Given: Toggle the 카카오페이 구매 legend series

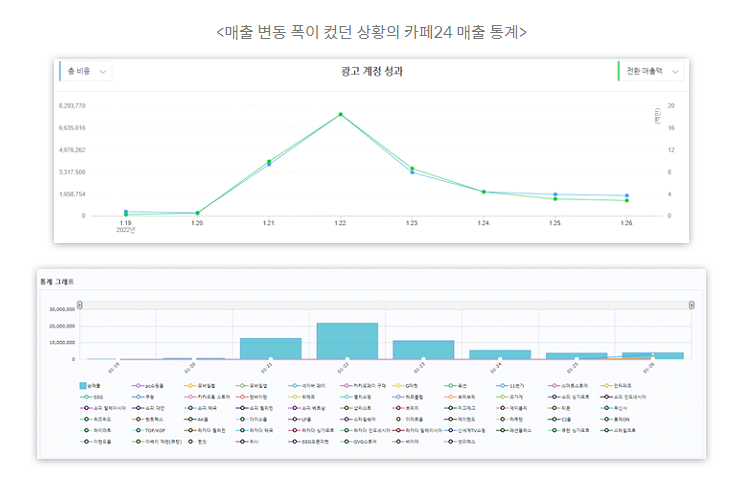Looking at the screenshot, I should coord(363,386).
